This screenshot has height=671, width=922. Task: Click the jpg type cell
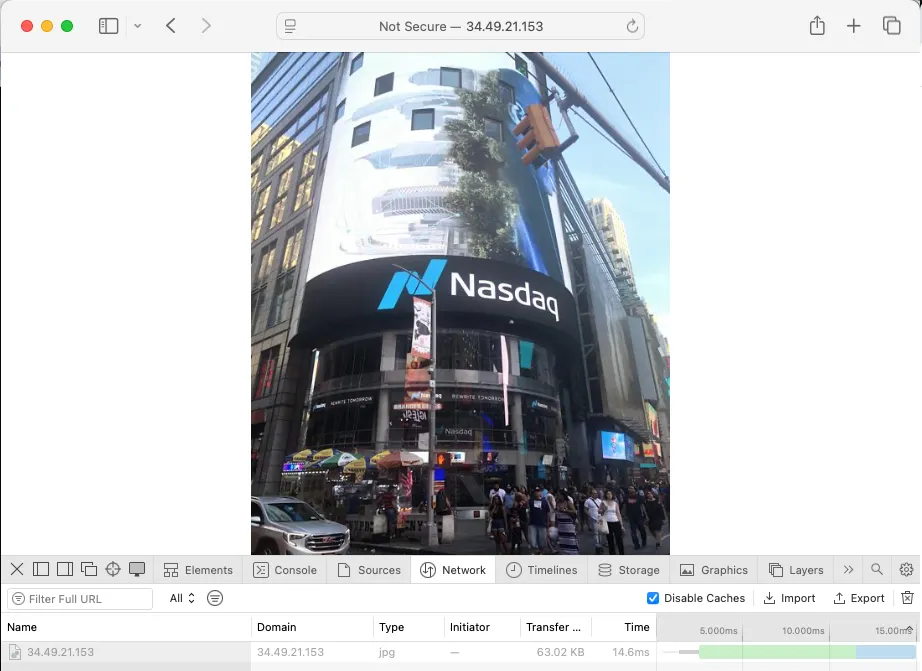pyautogui.click(x=387, y=652)
